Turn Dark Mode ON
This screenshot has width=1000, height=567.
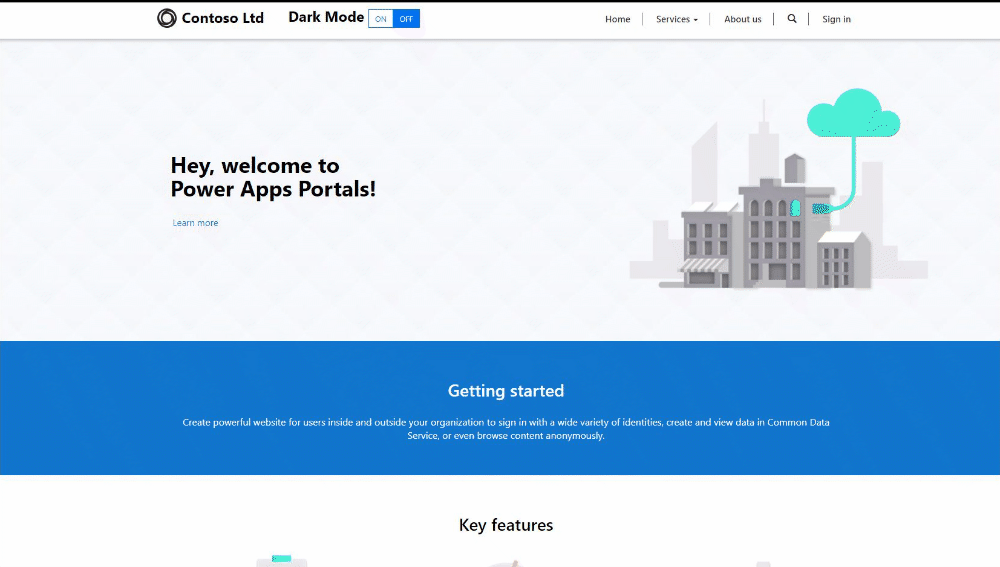[381, 18]
